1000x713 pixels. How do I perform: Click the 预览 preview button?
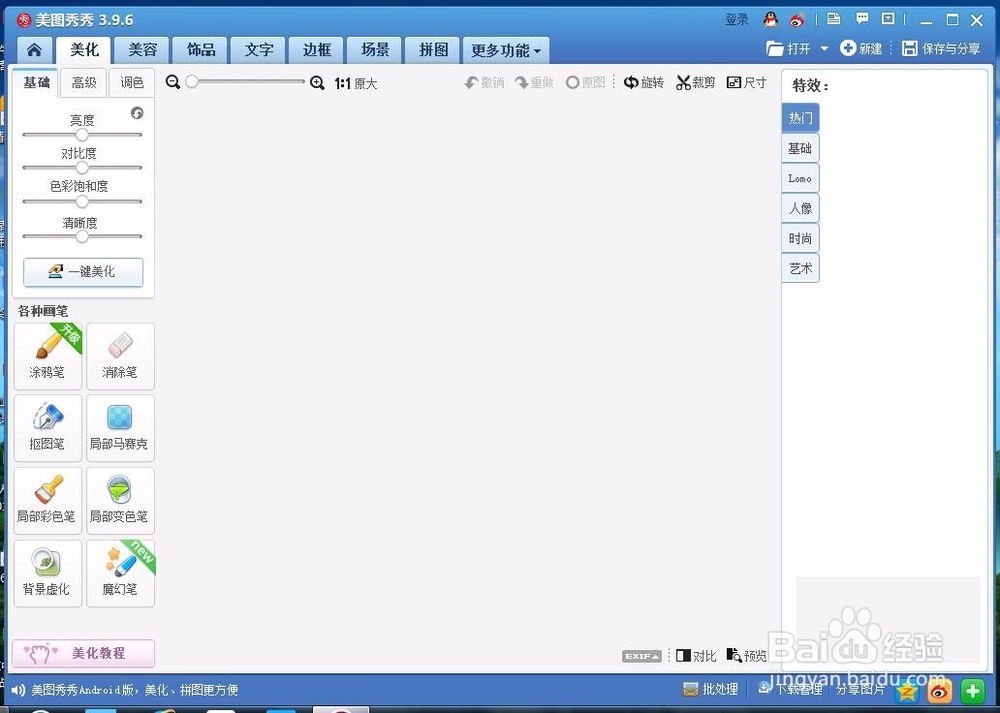pyautogui.click(x=747, y=656)
